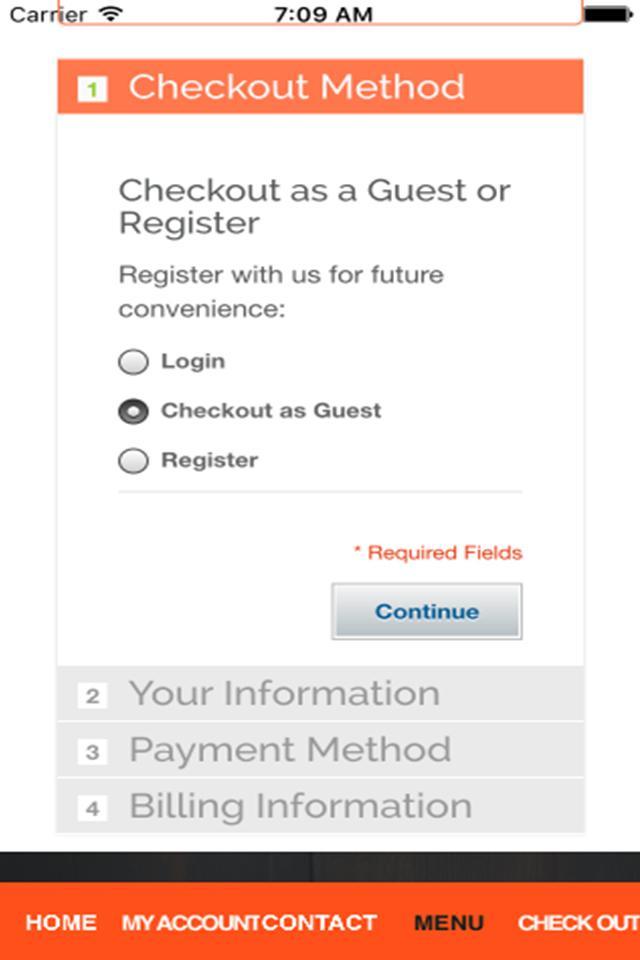Open the HOME tab in bottom bar
The image size is (640, 960).
click(x=61, y=923)
